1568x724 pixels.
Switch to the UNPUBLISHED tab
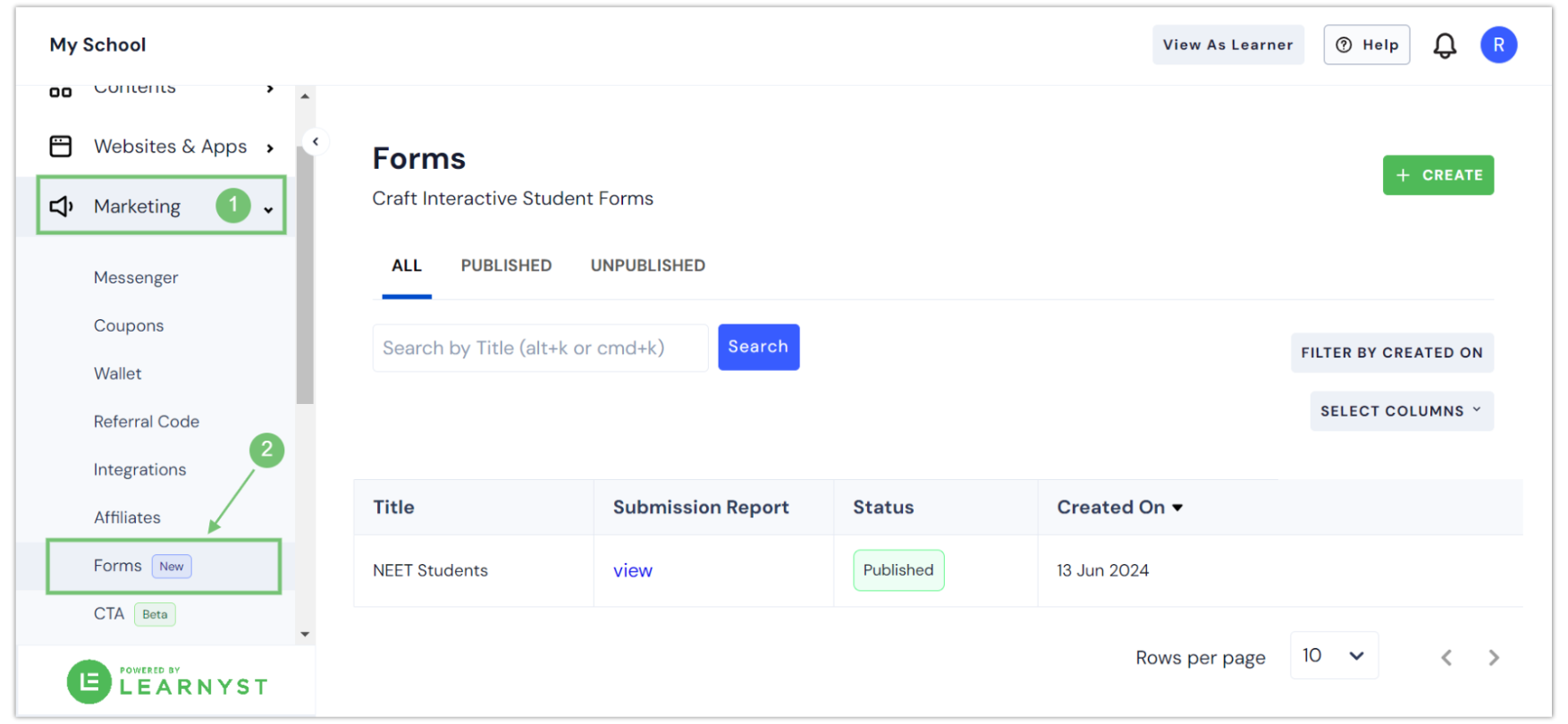point(647,265)
